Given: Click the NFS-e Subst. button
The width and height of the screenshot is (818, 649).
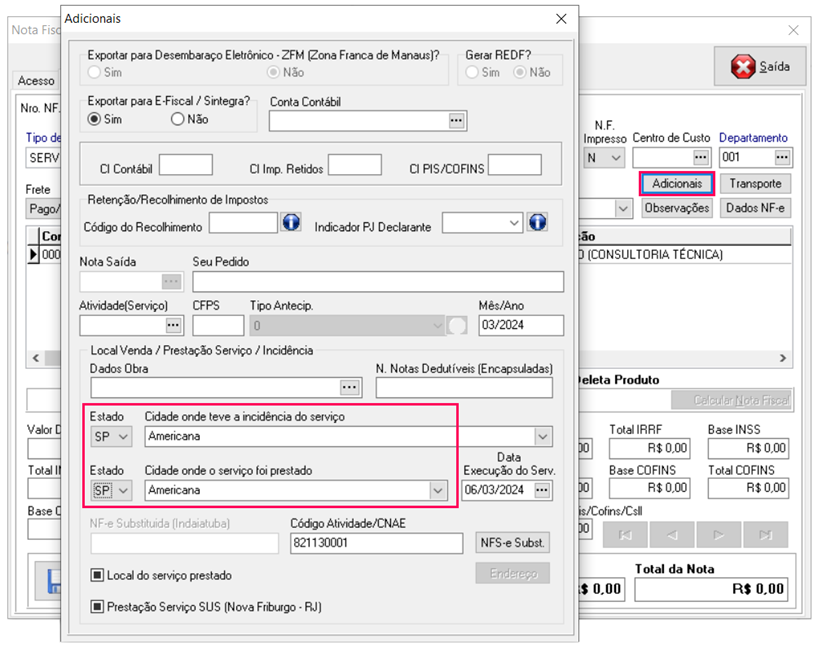Looking at the screenshot, I should (512, 543).
